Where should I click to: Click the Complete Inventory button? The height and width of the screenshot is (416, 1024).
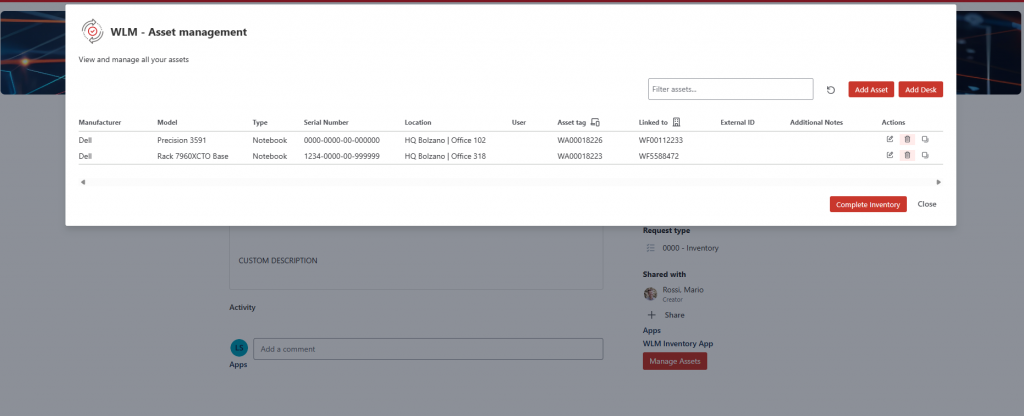(x=868, y=204)
